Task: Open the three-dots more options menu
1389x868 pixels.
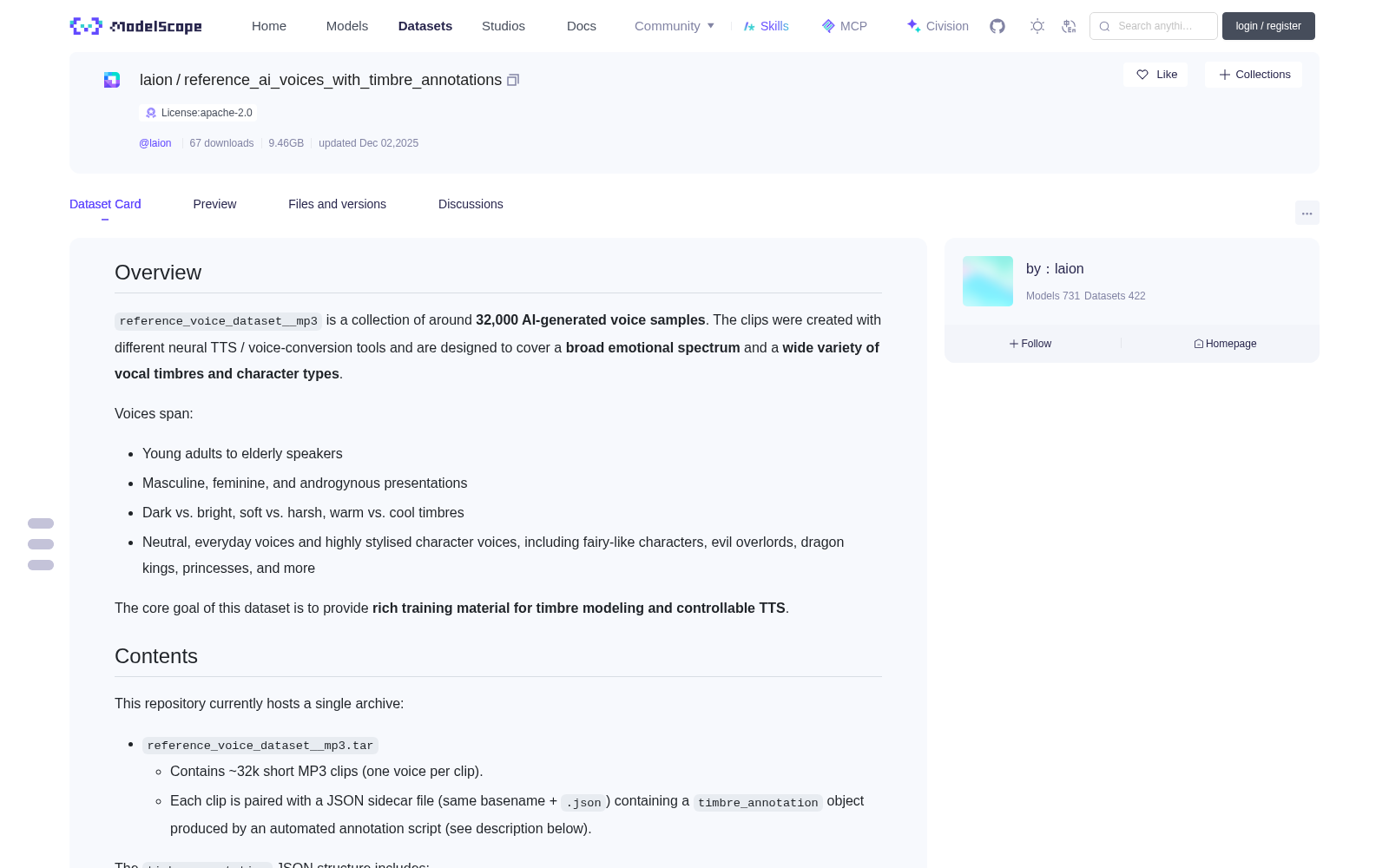Action: click(x=1307, y=213)
